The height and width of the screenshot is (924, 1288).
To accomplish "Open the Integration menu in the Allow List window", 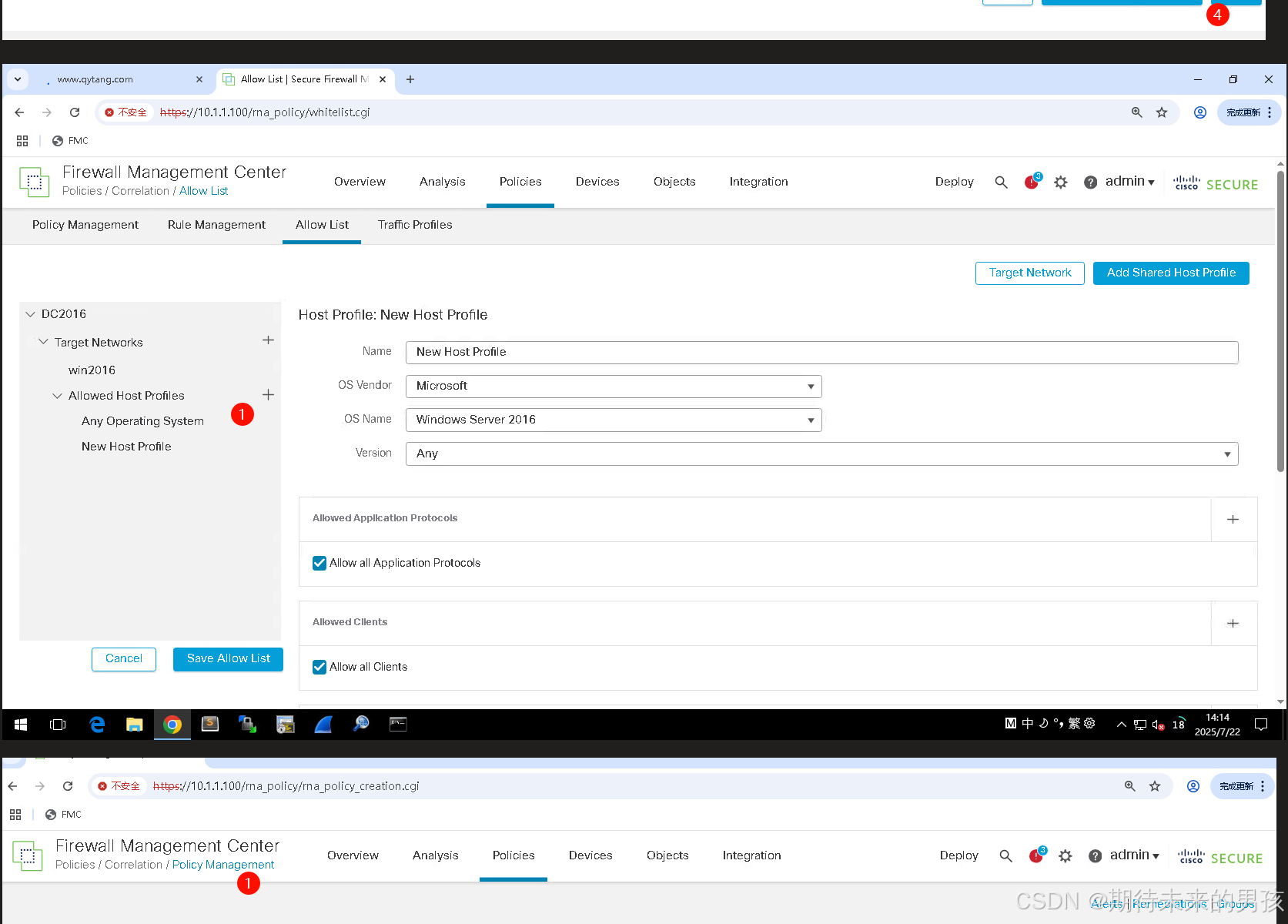I will [x=759, y=182].
